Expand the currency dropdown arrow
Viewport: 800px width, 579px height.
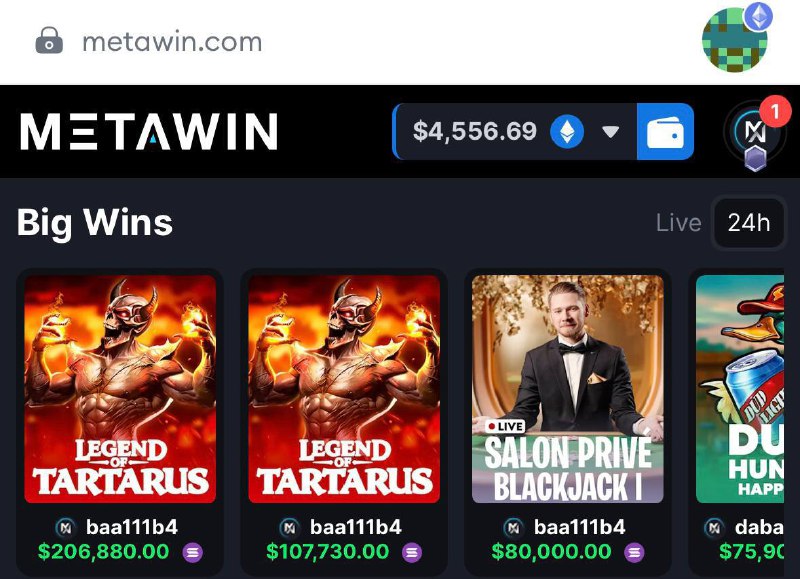610,132
